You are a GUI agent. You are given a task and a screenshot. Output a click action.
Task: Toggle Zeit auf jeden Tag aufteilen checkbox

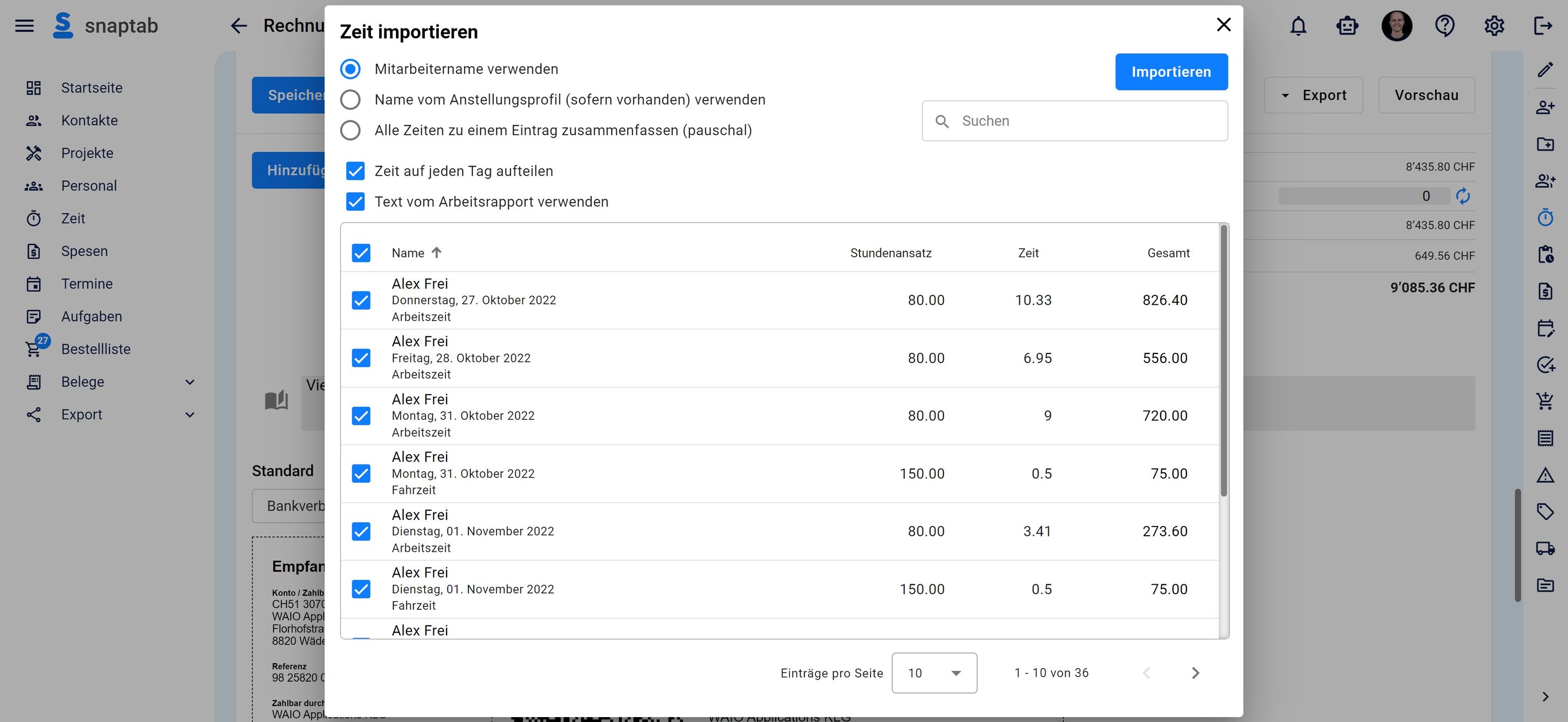[356, 171]
